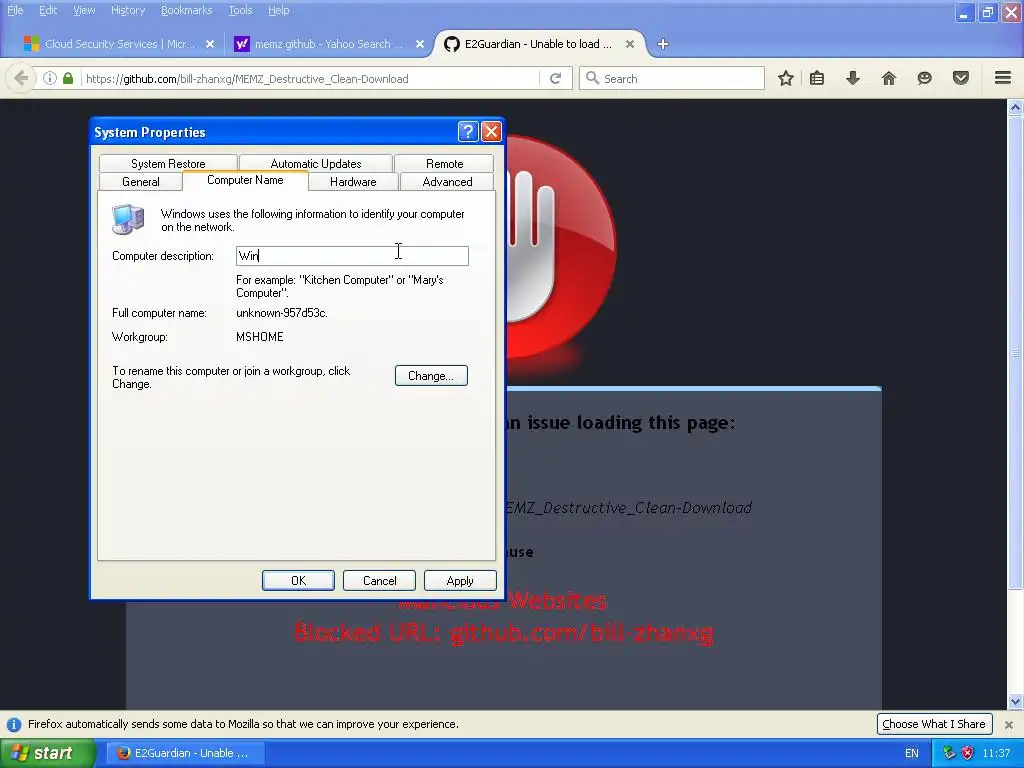
Task: Click the Firefox URL address bar
Action: click(x=311, y=78)
